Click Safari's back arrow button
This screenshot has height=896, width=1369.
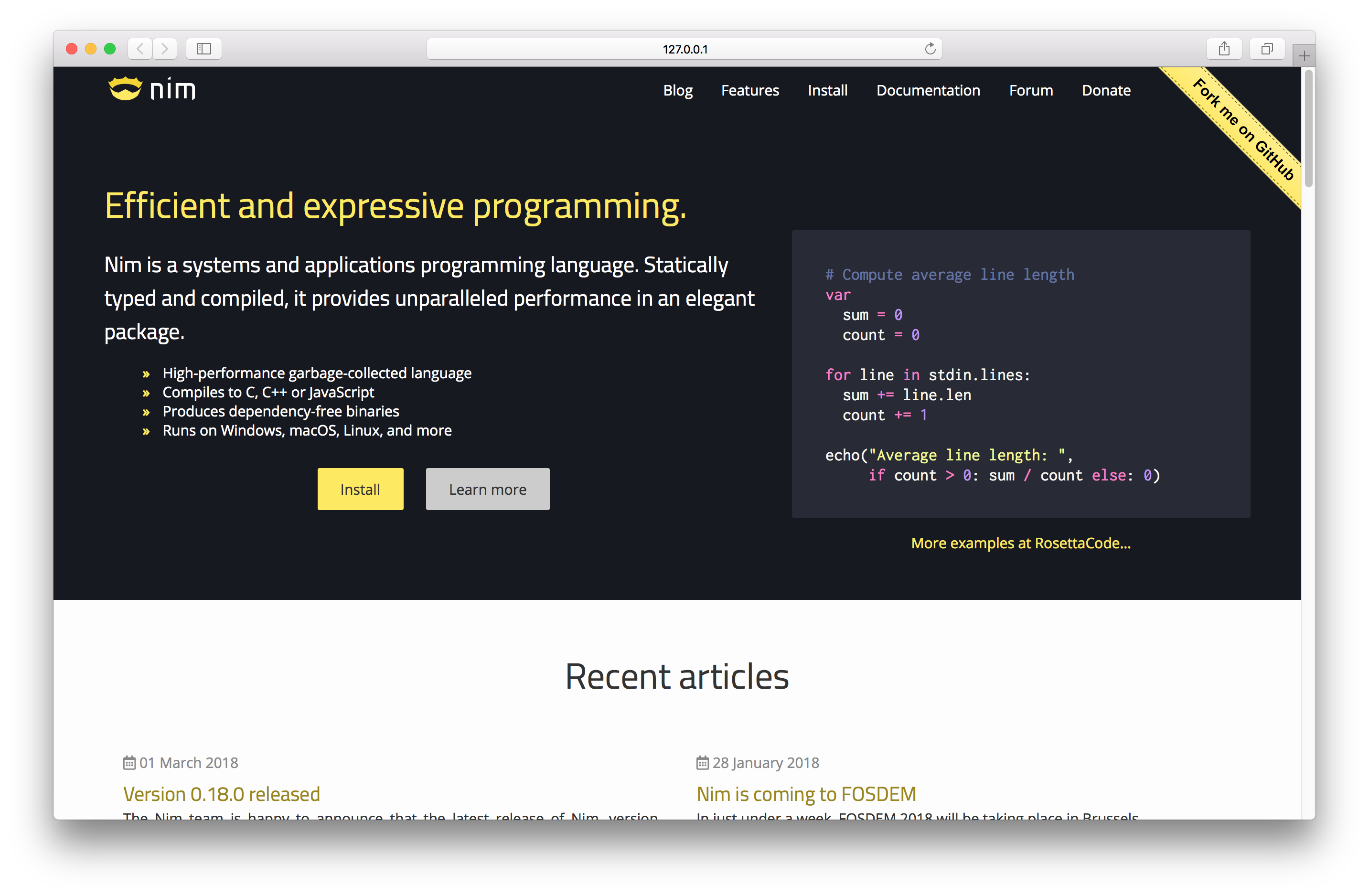coord(140,49)
